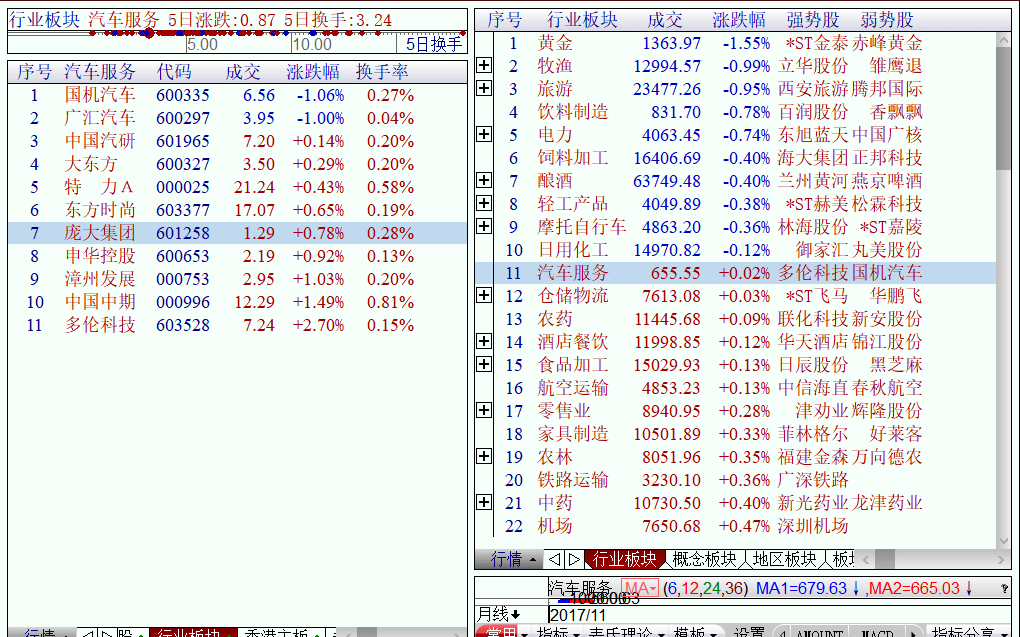Open the 行情 menu above the MA chart
1020x637 pixels.
tap(514, 559)
